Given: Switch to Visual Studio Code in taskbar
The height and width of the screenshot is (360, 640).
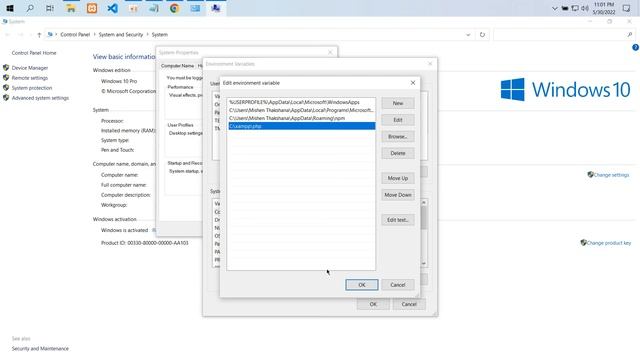Looking at the screenshot, I should pos(113,8).
